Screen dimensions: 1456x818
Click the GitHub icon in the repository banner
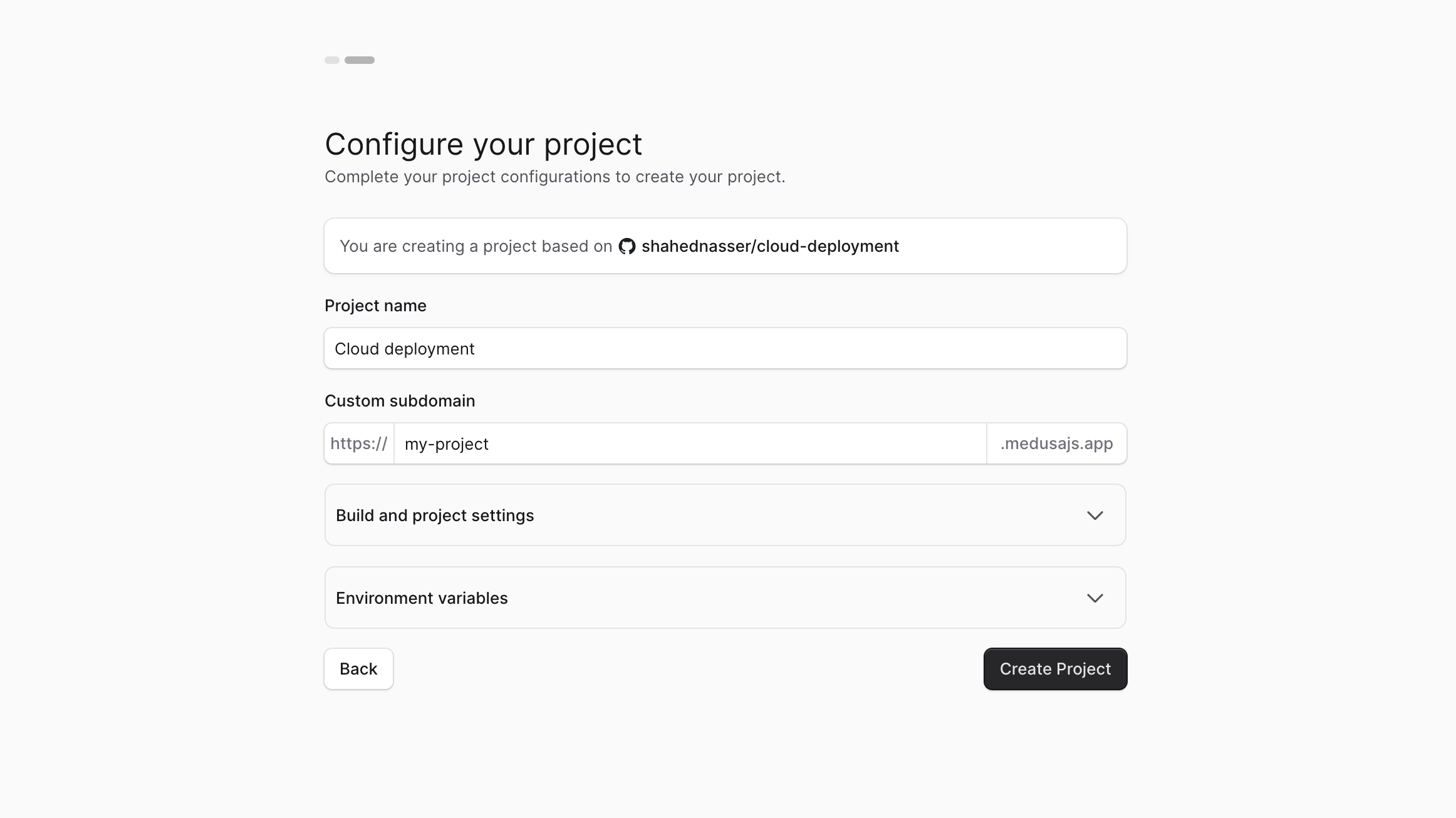pyautogui.click(x=627, y=246)
